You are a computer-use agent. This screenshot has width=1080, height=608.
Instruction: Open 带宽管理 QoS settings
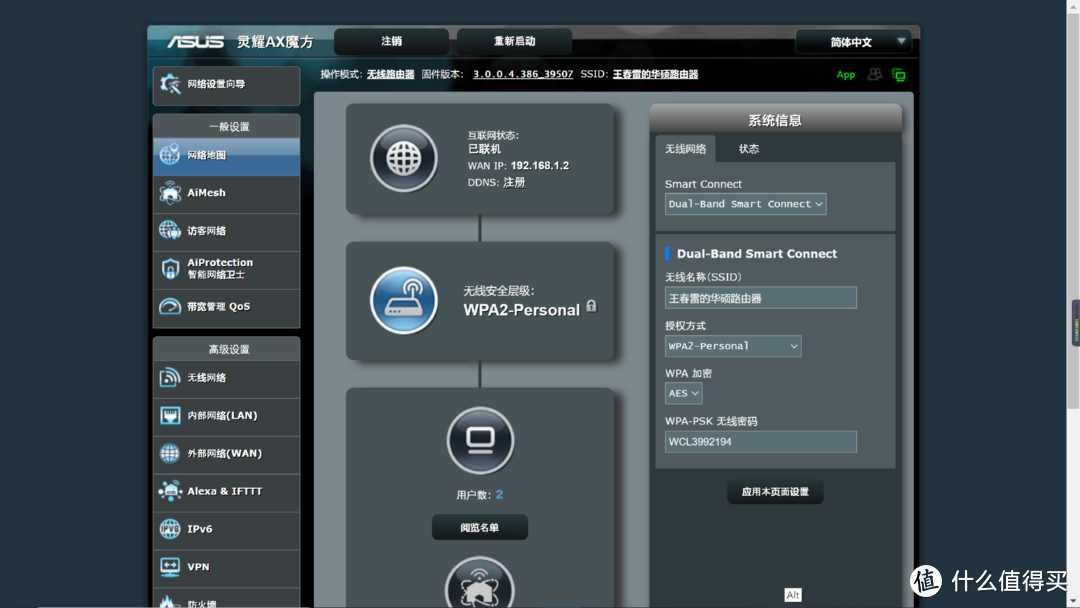pos(210,306)
